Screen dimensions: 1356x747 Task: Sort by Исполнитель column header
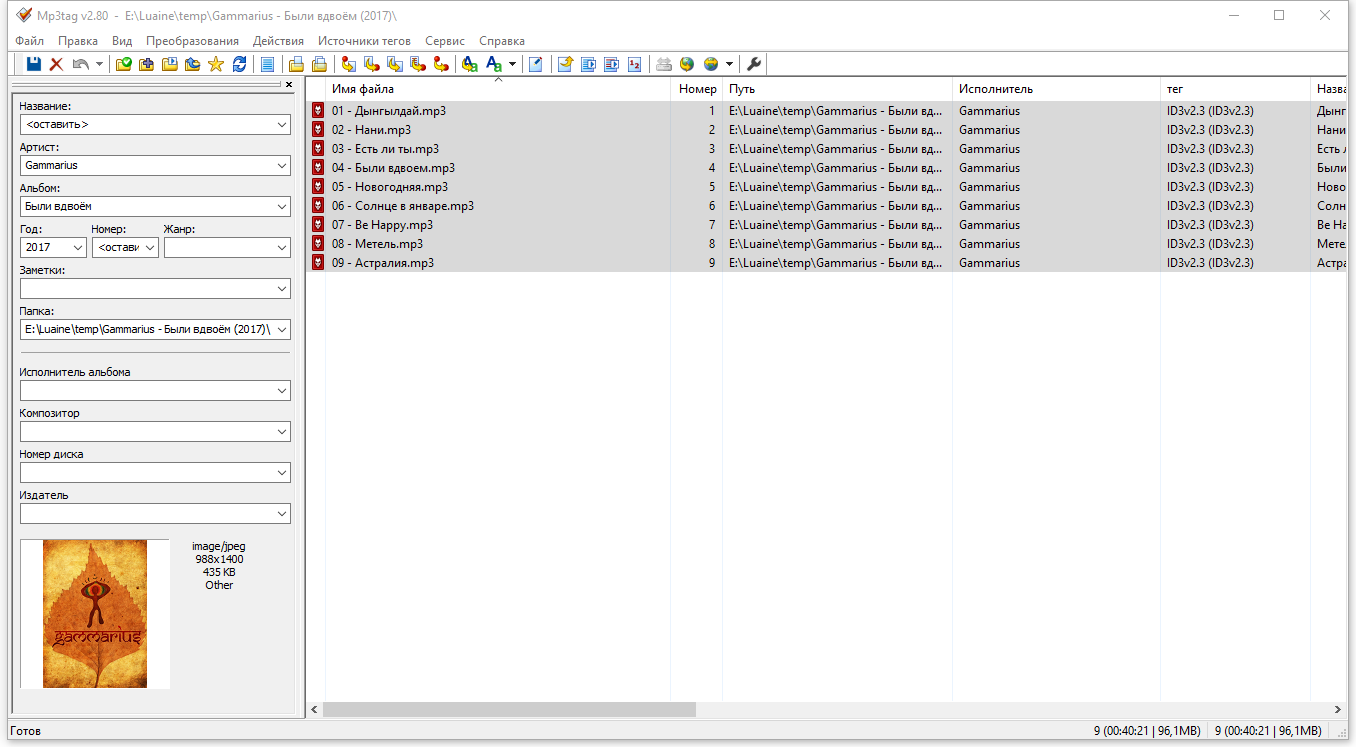[x=1055, y=89]
